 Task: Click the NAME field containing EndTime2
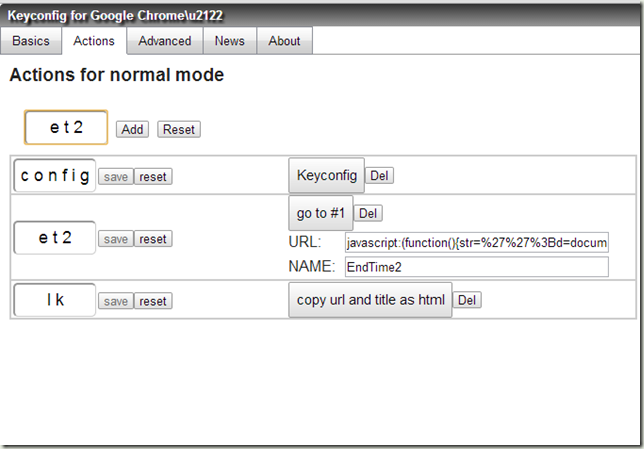tap(477, 267)
